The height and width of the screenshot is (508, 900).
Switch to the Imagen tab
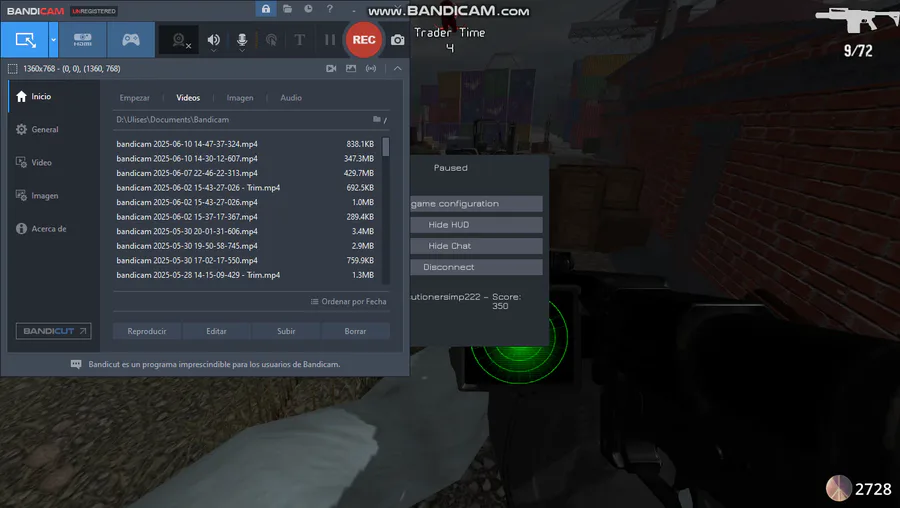[x=240, y=98]
